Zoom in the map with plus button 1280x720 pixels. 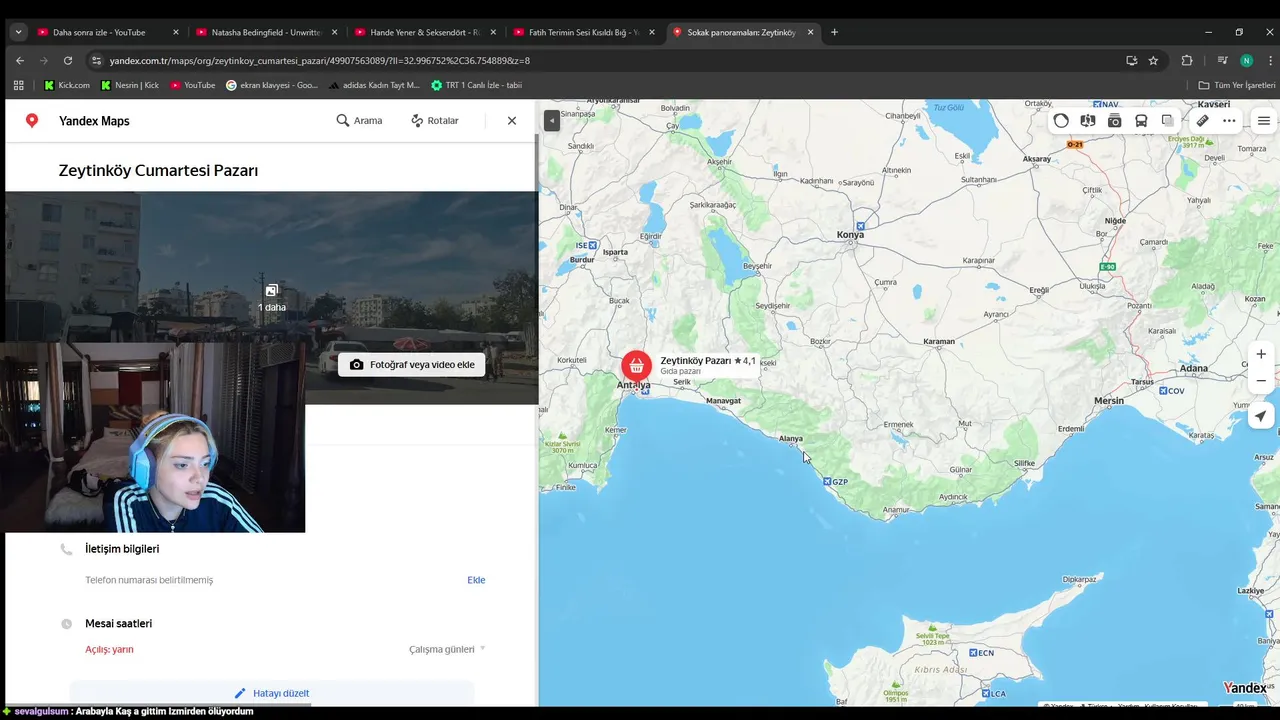point(1261,354)
